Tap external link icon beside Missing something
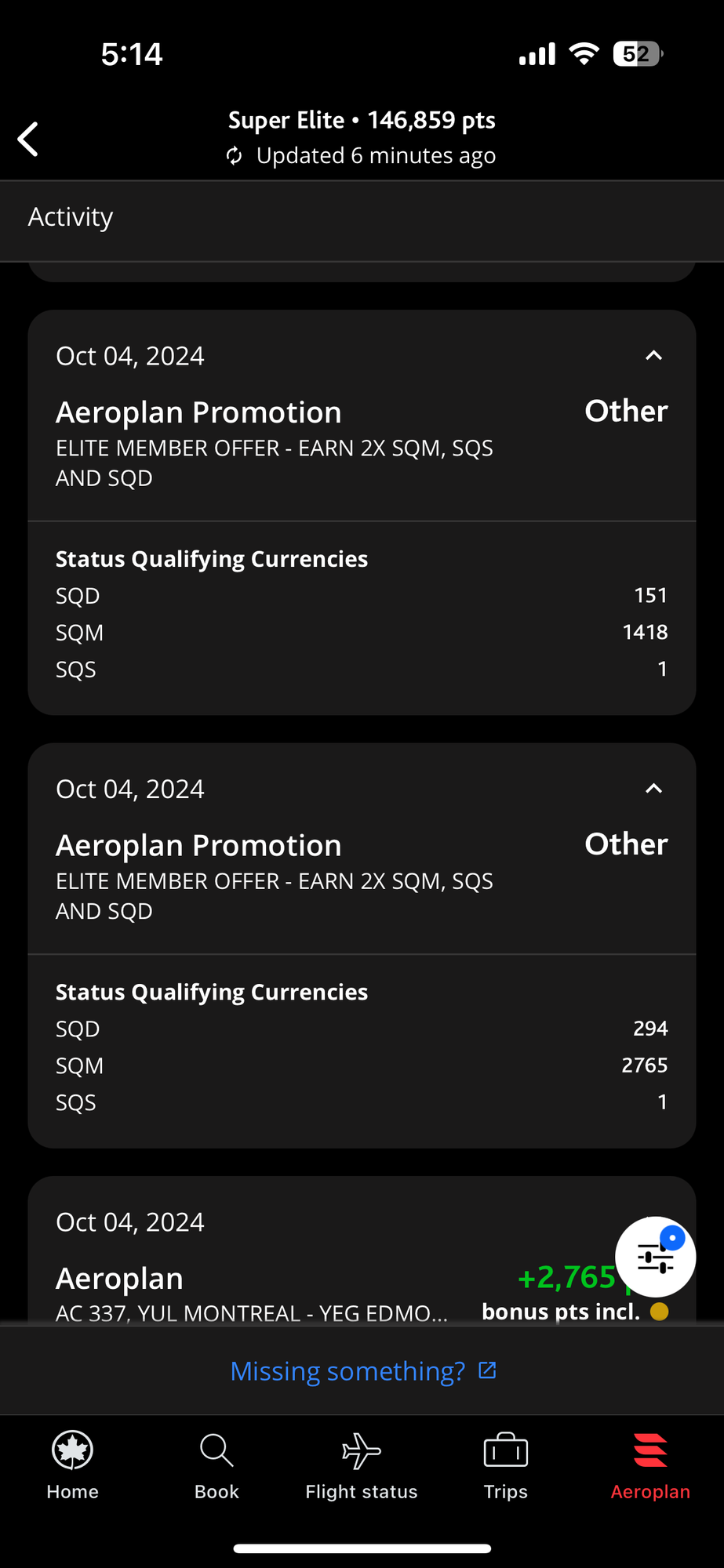Viewport: 724px width, 1568px height. (487, 1370)
